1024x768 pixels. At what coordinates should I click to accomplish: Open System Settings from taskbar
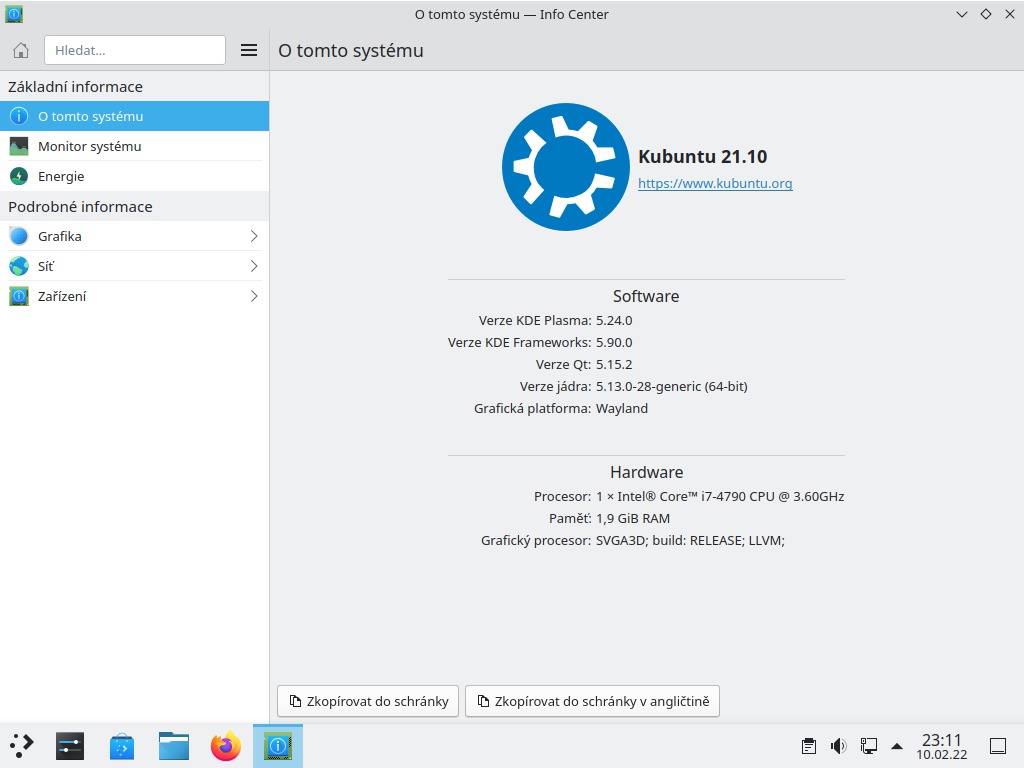click(70, 746)
